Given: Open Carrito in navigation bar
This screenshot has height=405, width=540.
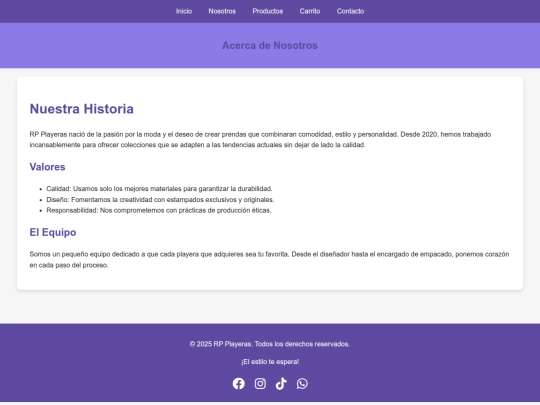Looking at the screenshot, I should click(x=310, y=11).
